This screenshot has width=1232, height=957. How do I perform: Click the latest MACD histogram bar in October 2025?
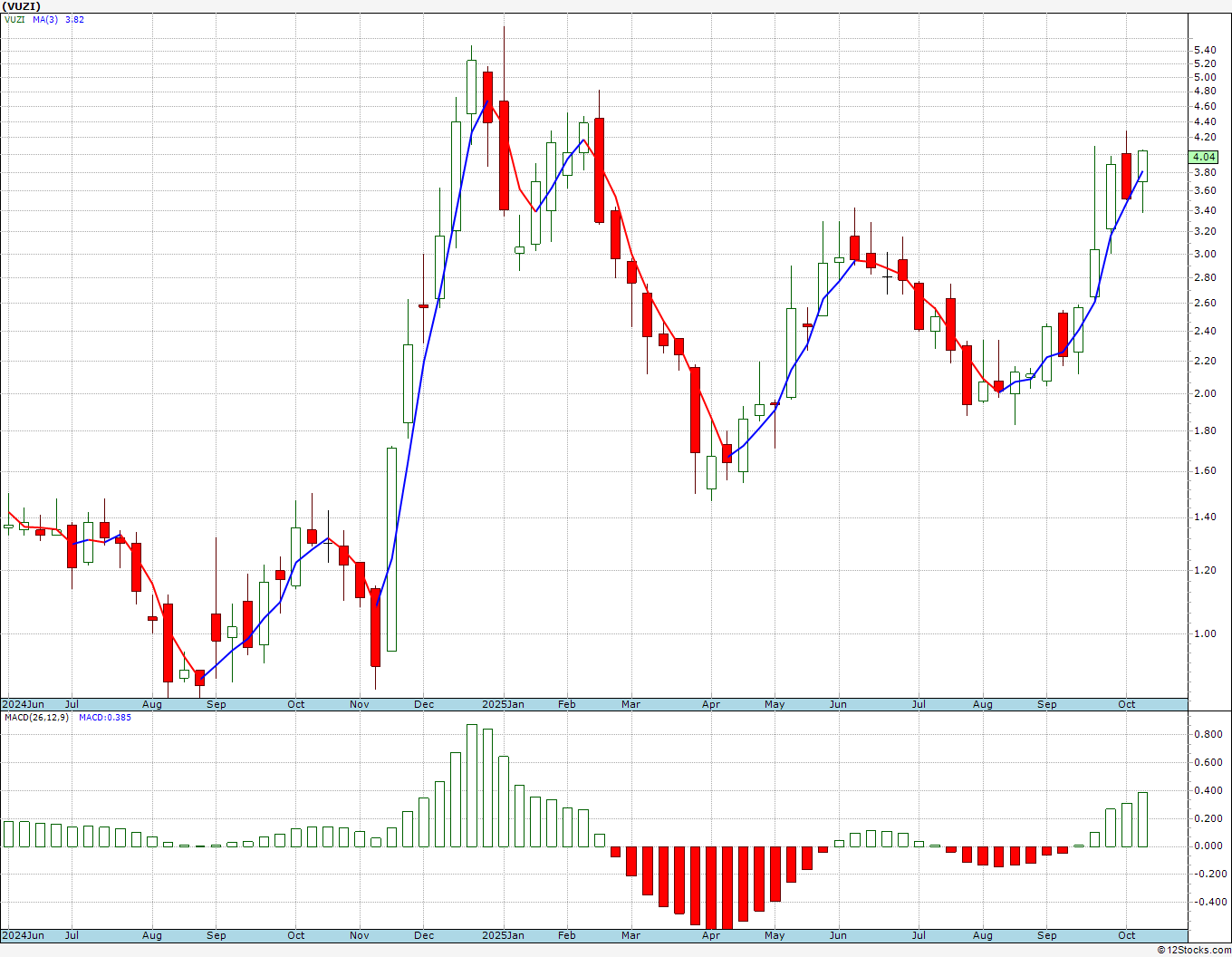click(1143, 820)
